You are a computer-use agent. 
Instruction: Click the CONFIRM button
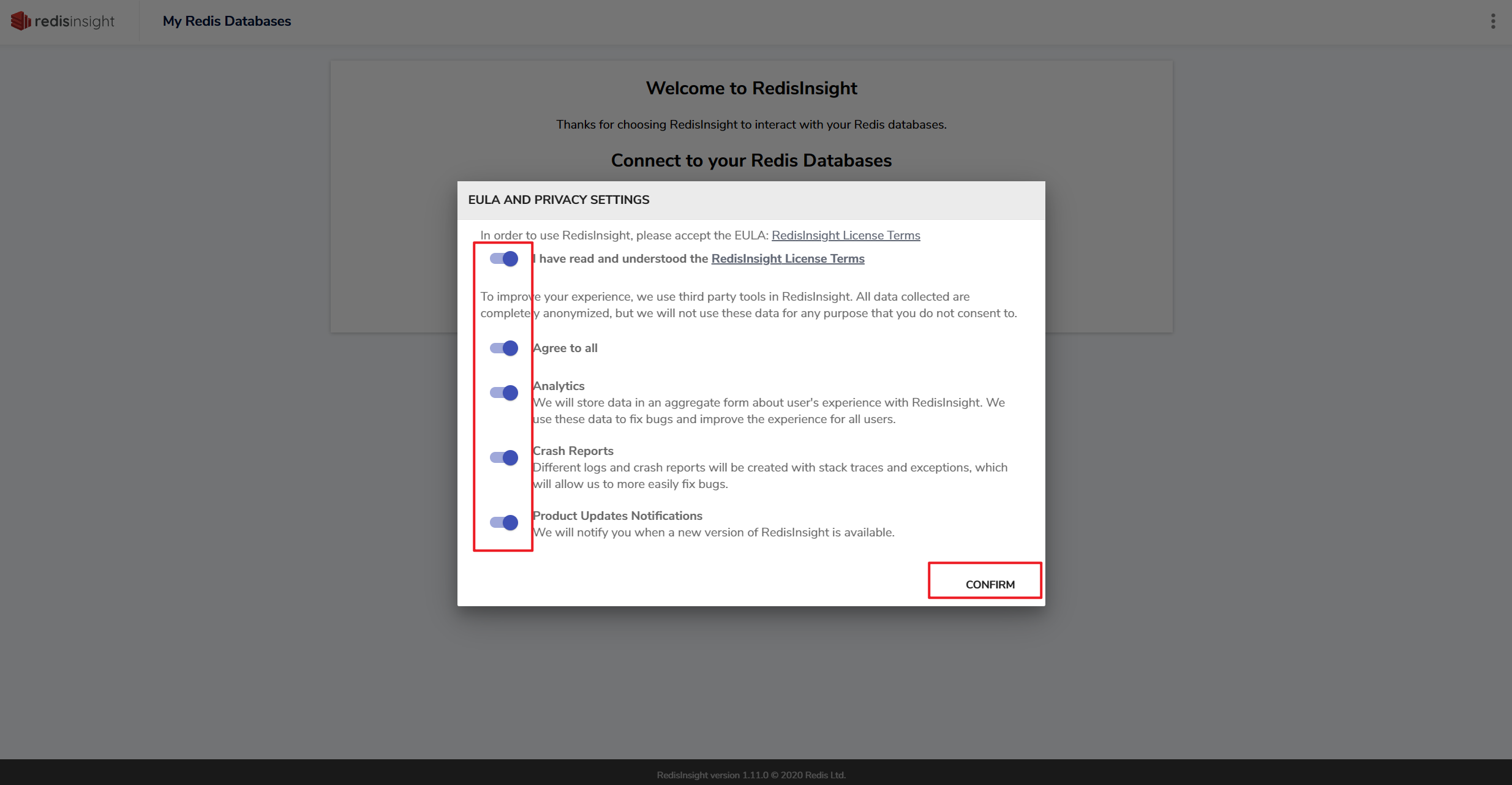pos(990,585)
